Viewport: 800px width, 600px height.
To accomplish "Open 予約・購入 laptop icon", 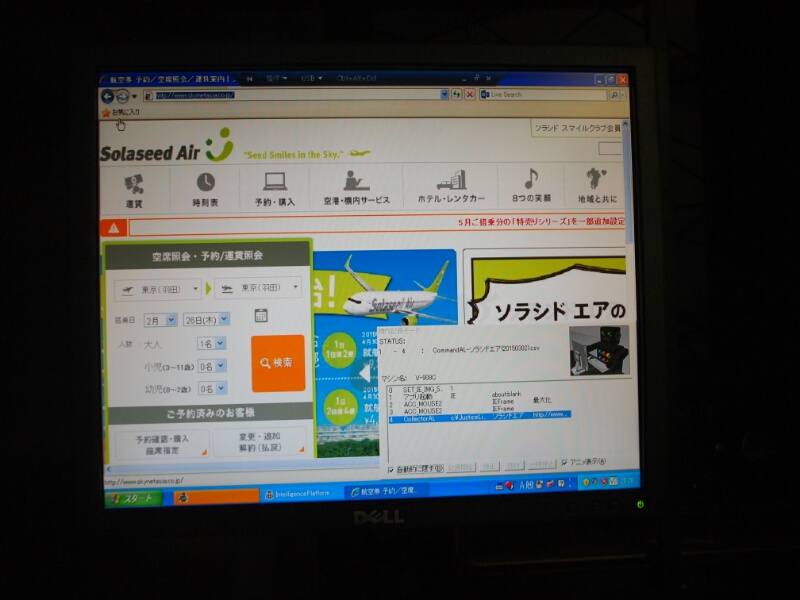I will (x=274, y=190).
